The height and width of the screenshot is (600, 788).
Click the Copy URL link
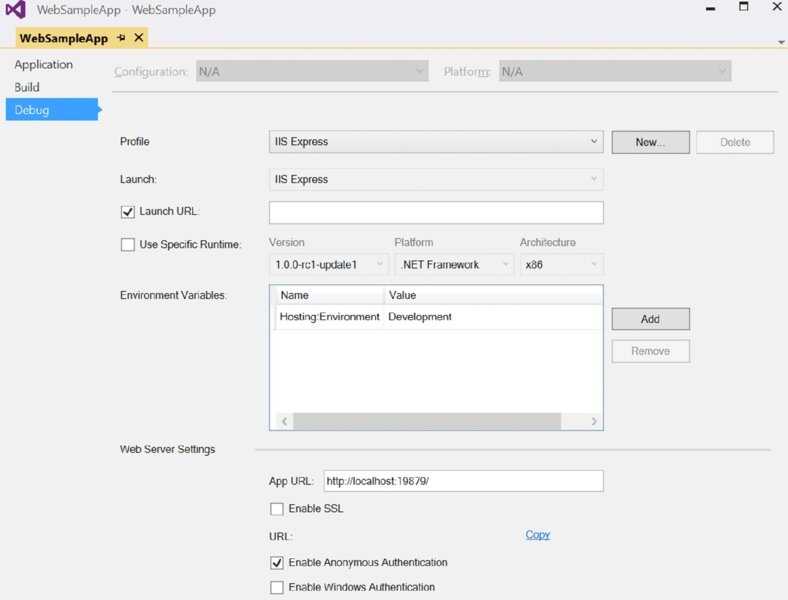(x=538, y=535)
